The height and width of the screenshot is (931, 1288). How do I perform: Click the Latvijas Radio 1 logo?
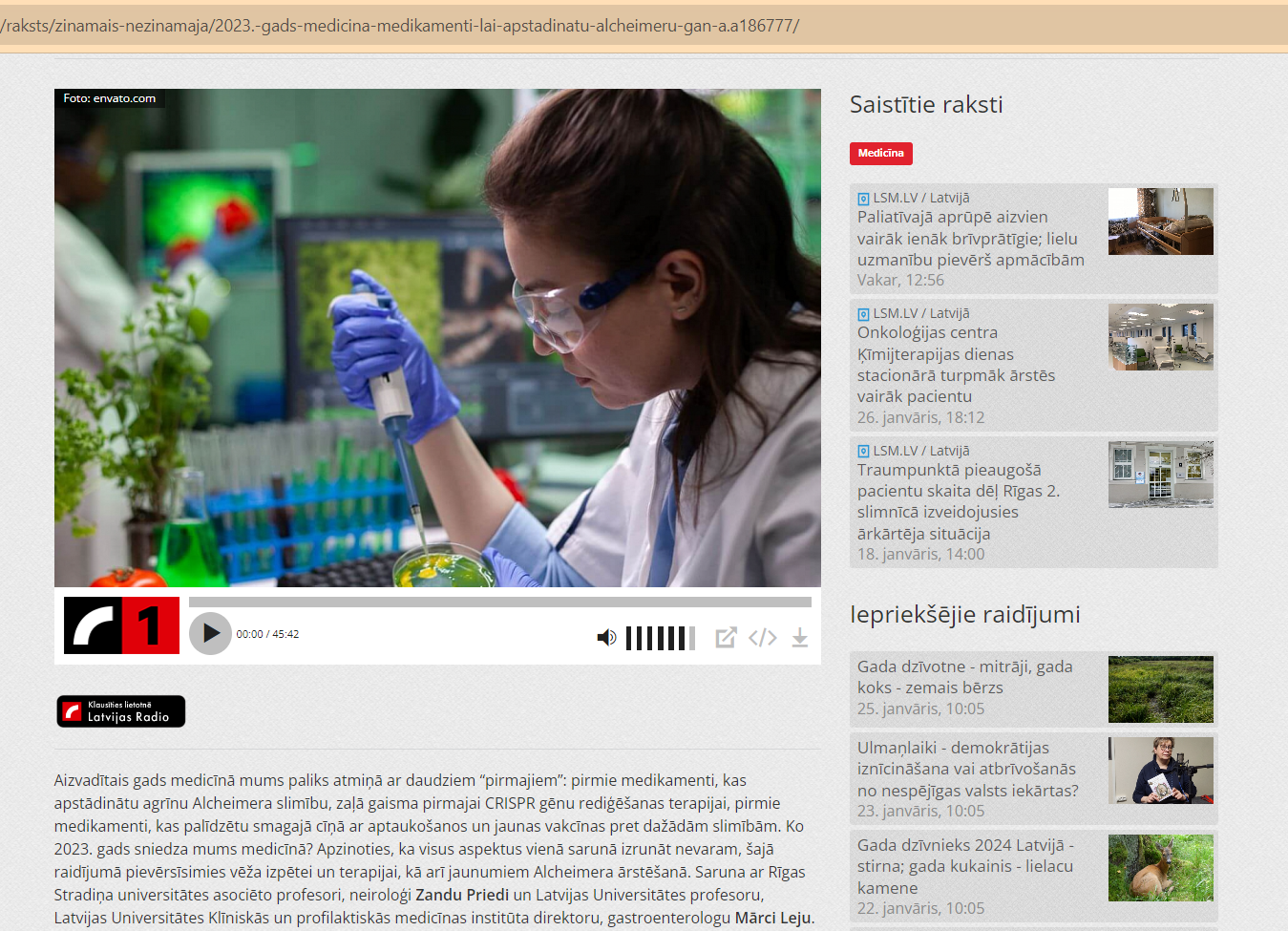(x=121, y=625)
